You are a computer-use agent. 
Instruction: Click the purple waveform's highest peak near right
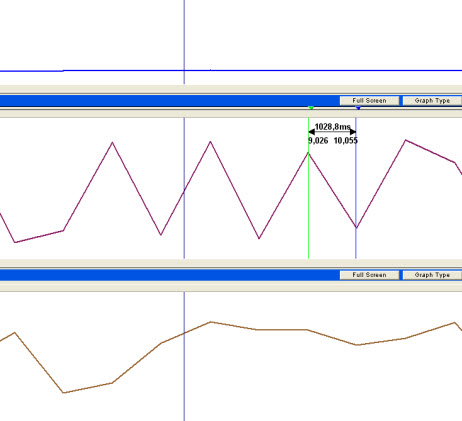coord(406,140)
